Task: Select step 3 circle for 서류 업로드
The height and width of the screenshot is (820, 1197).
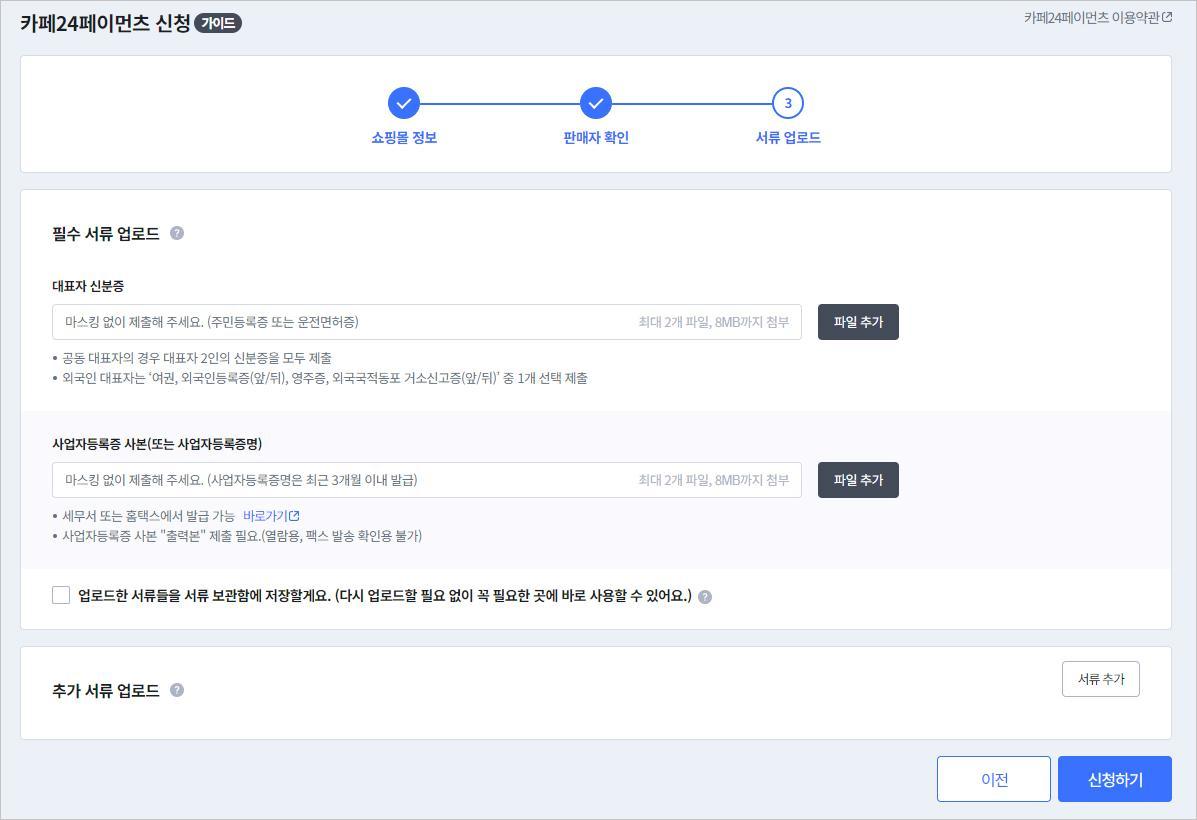Action: pos(788,103)
